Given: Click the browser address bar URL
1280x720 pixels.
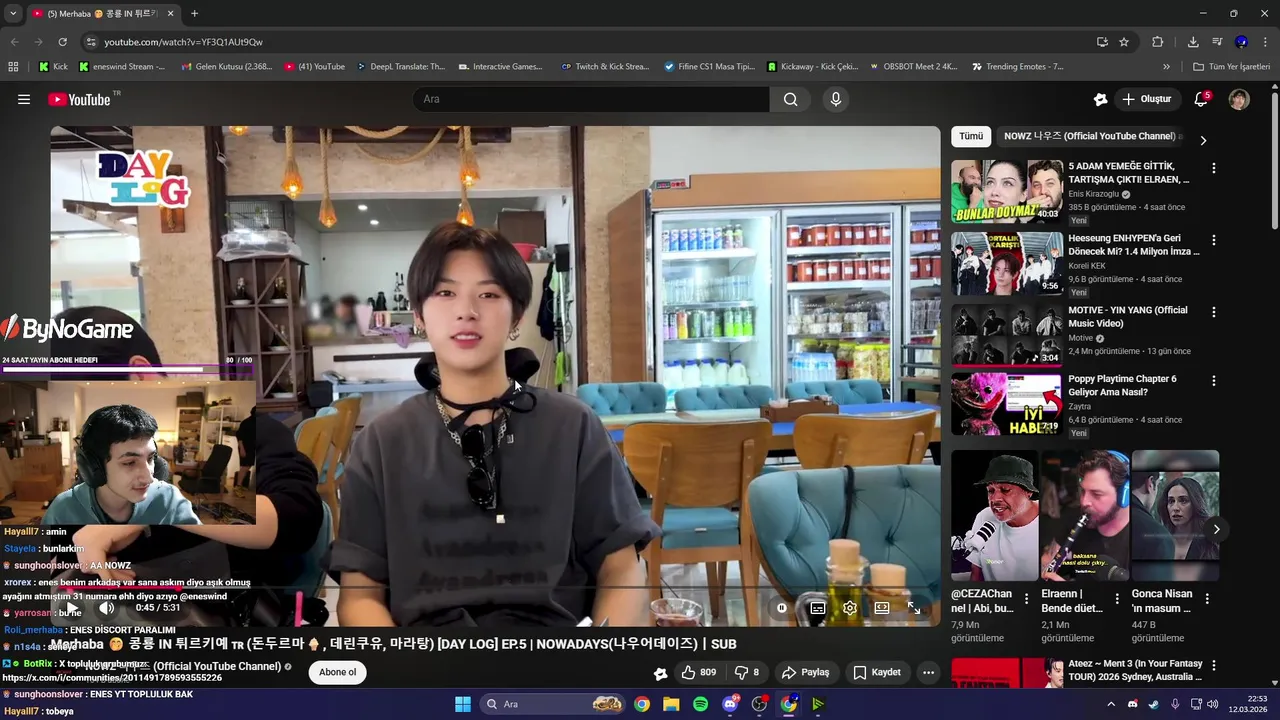Looking at the screenshot, I should coord(183,42).
